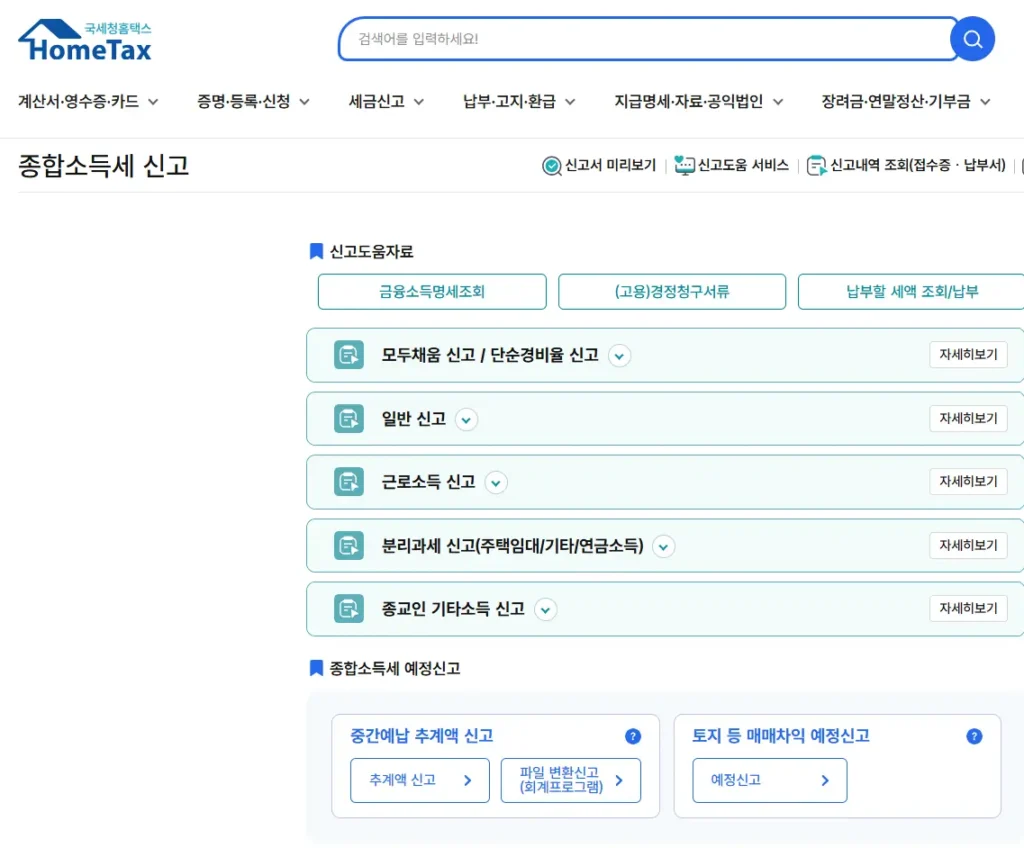Click the bookmark icon next to 신고도움자료
1024x848 pixels.
coord(316,251)
